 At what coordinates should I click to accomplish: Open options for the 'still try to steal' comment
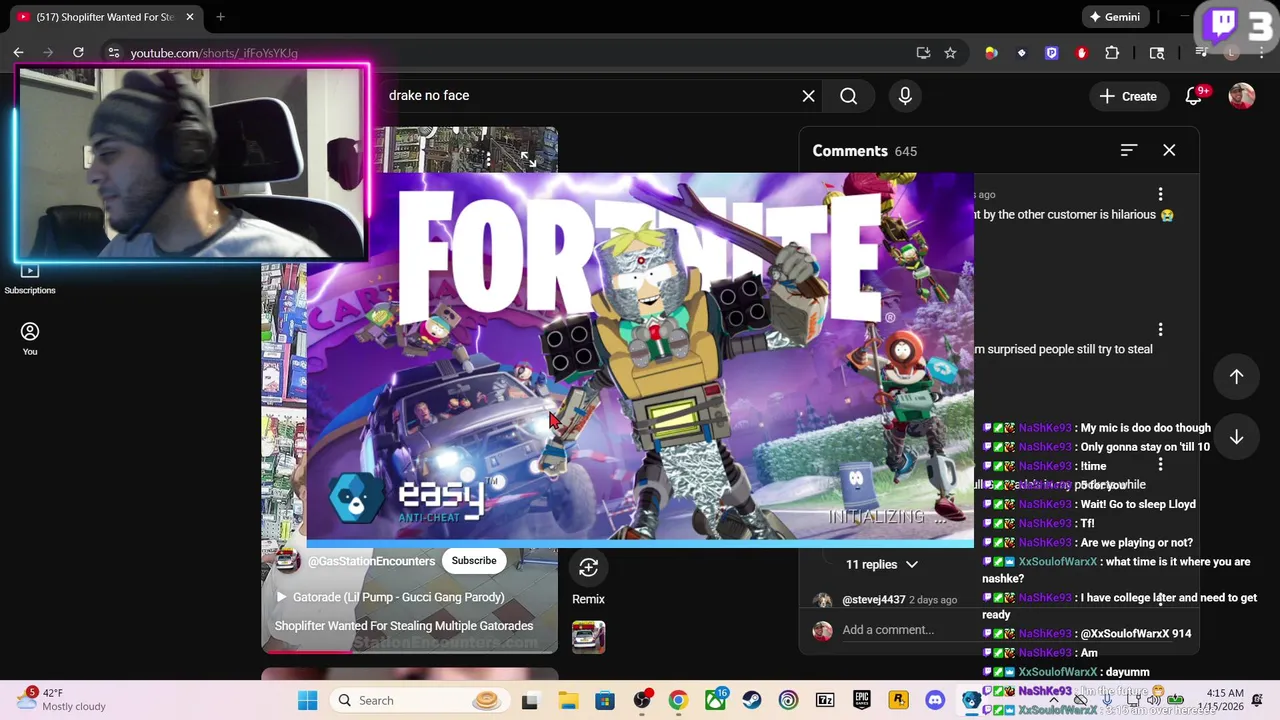click(1160, 329)
